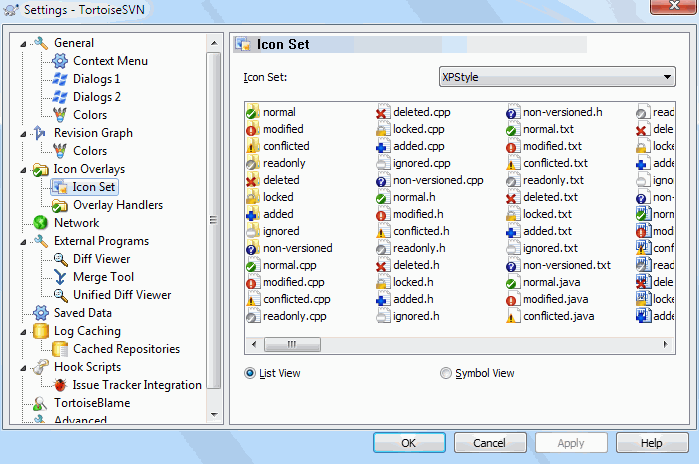The width and height of the screenshot is (699, 464).
Task: Select the Symbol View radio button
Action: pyautogui.click(x=446, y=373)
